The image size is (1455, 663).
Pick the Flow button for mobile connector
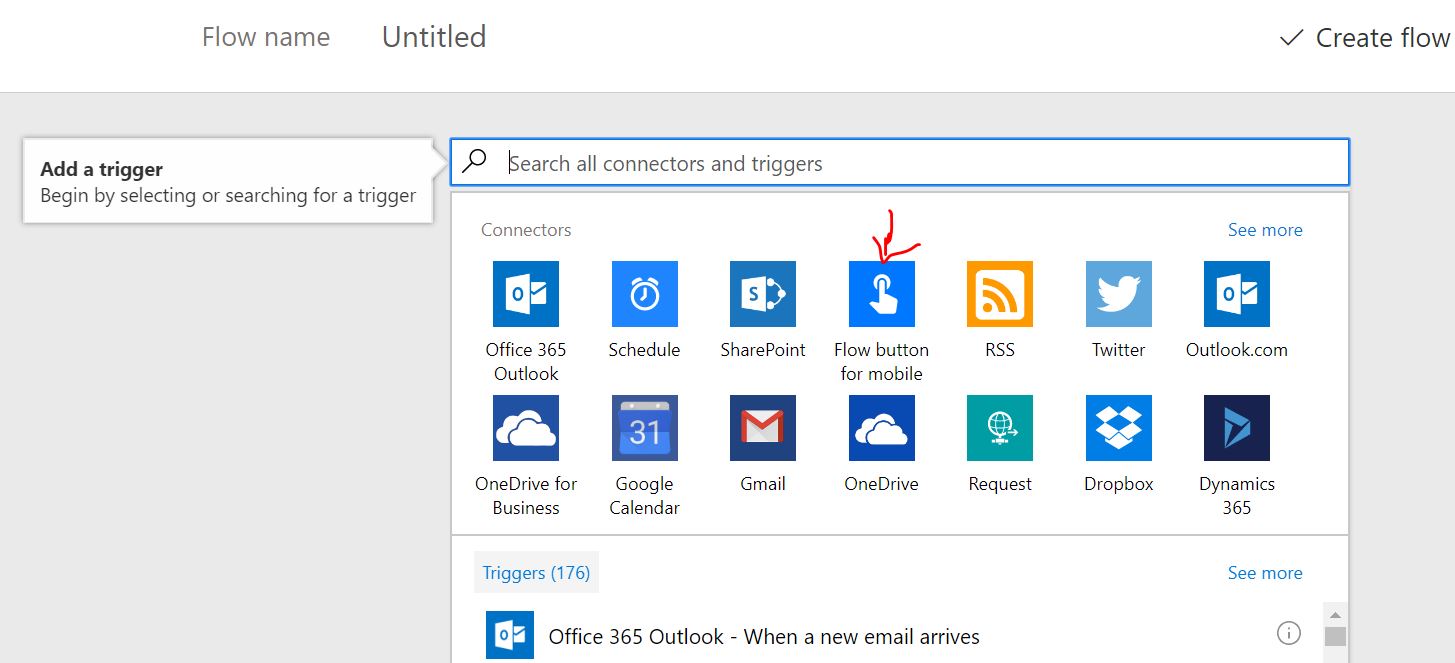point(882,294)
